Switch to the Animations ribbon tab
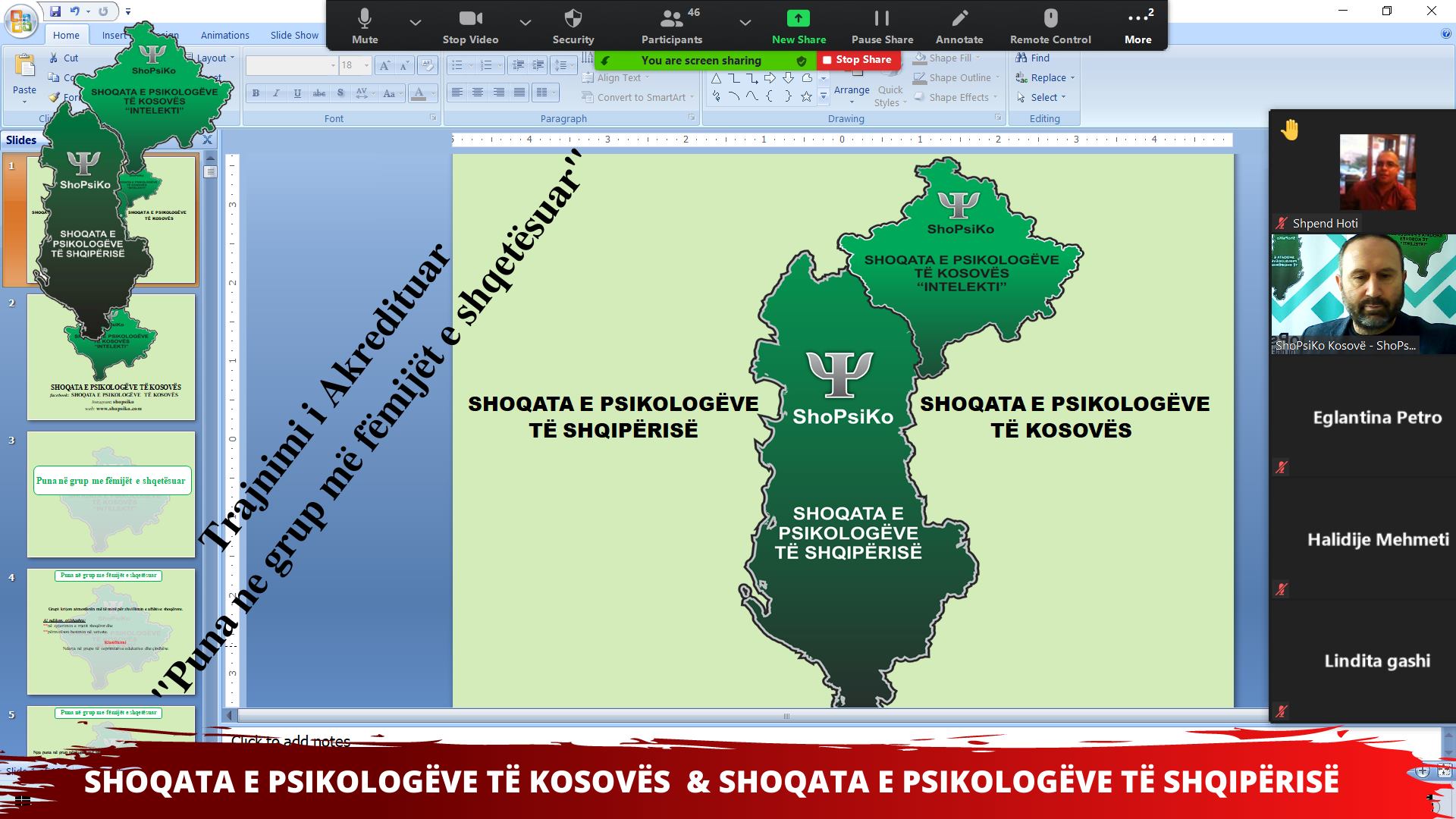Image resolution: width=1456 pixels, height=819 pixels. (x=224, y=35)
